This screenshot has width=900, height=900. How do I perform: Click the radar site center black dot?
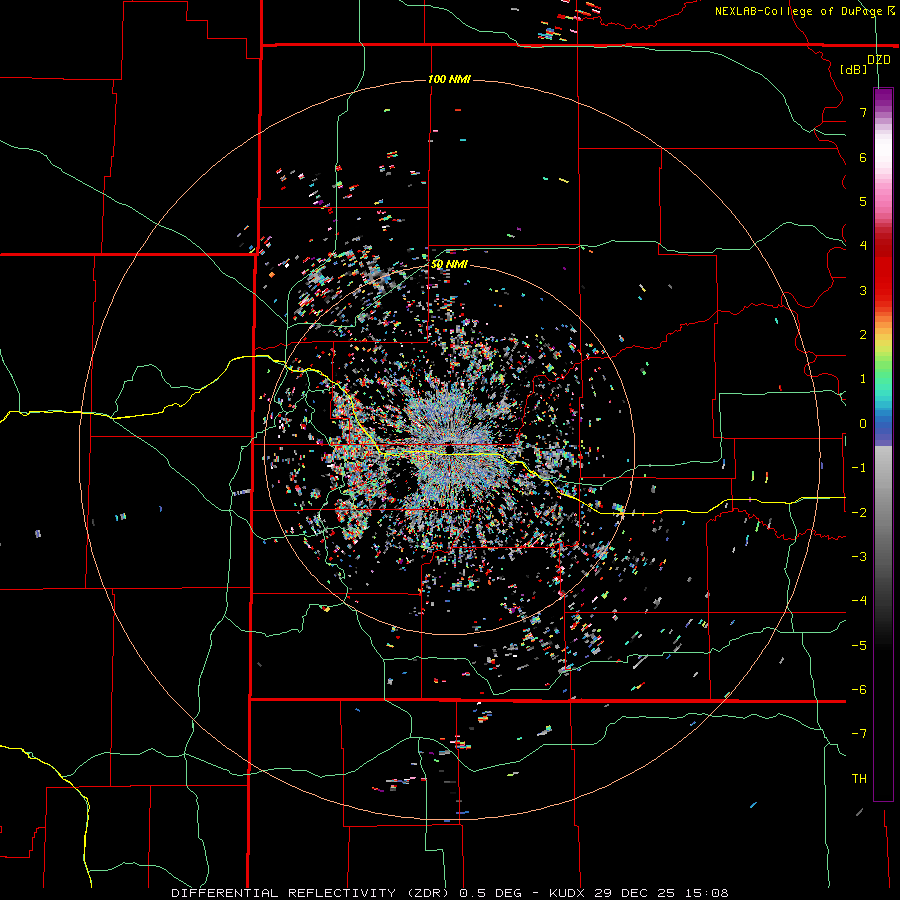pyautogui.click(x=449, y=449)
